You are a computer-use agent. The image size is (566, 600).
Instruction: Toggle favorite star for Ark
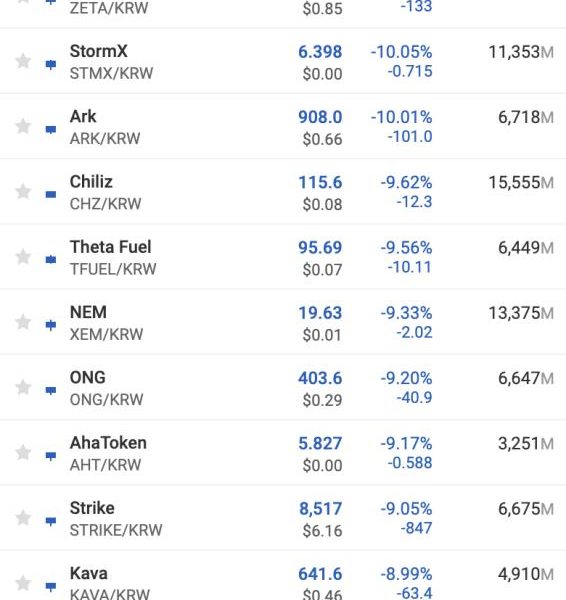(23, 126)
